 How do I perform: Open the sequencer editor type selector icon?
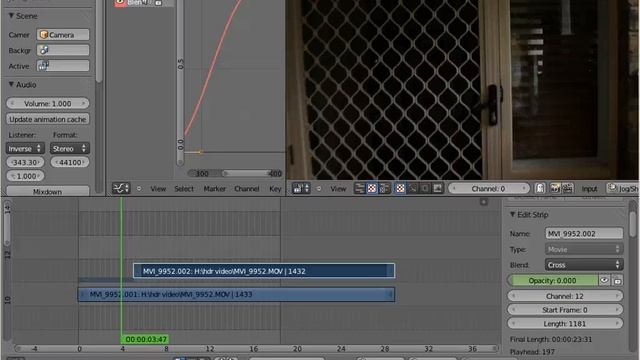coord(301,189)
